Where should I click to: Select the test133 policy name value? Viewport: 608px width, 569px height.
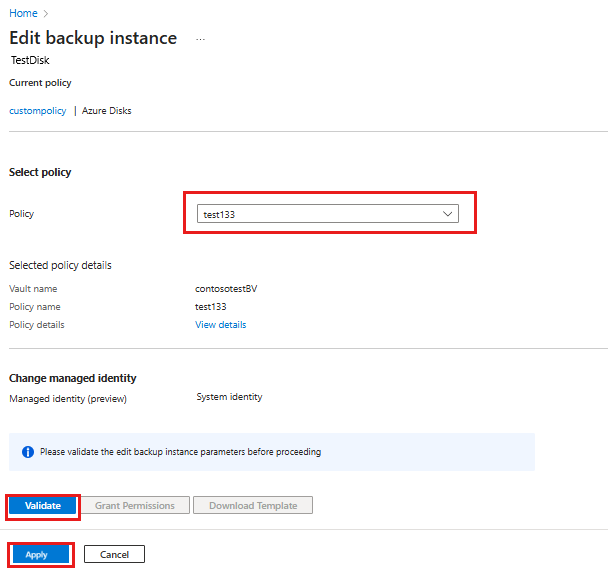click(x=211, y=307)
